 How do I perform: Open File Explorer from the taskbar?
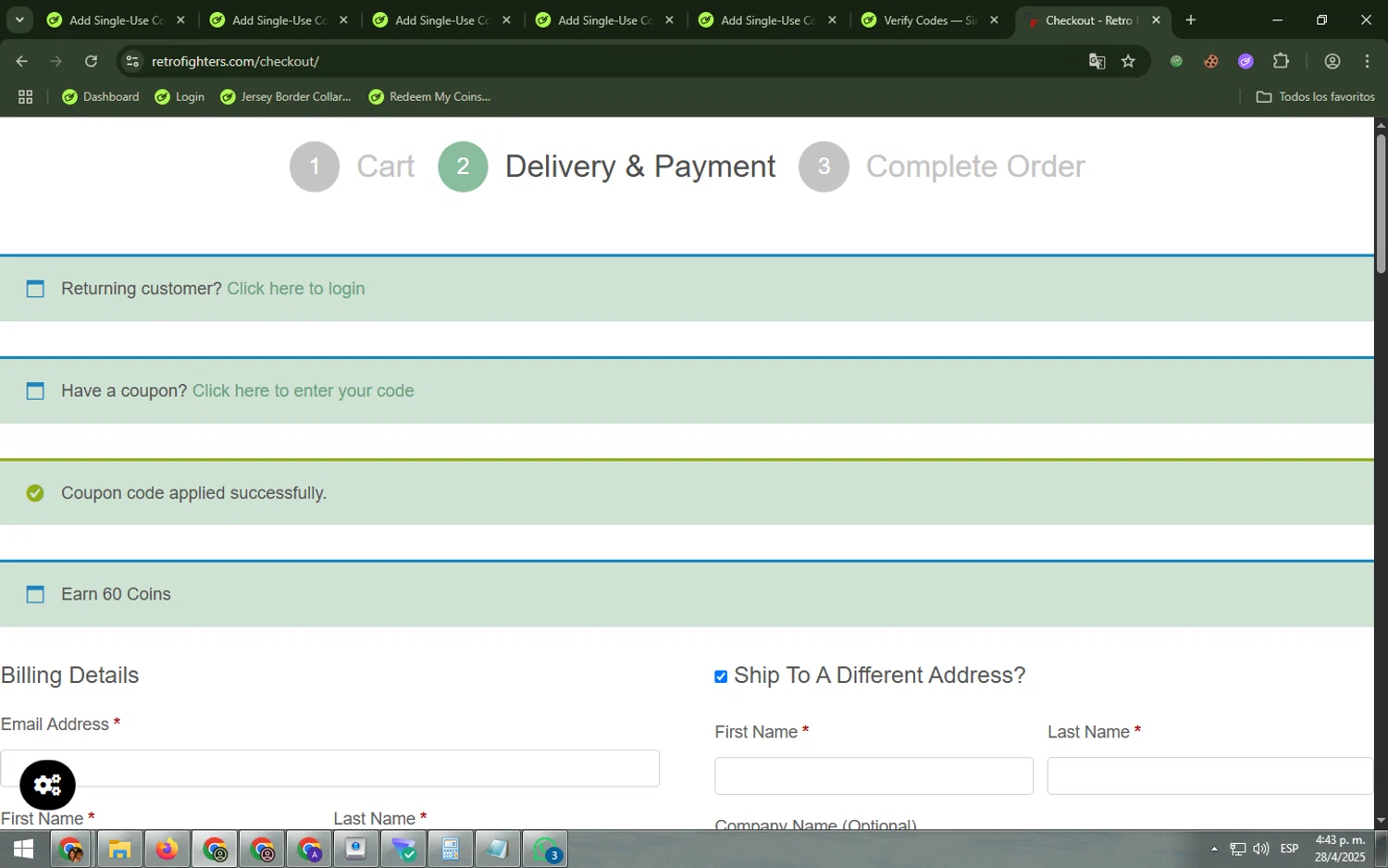(119, 849)
